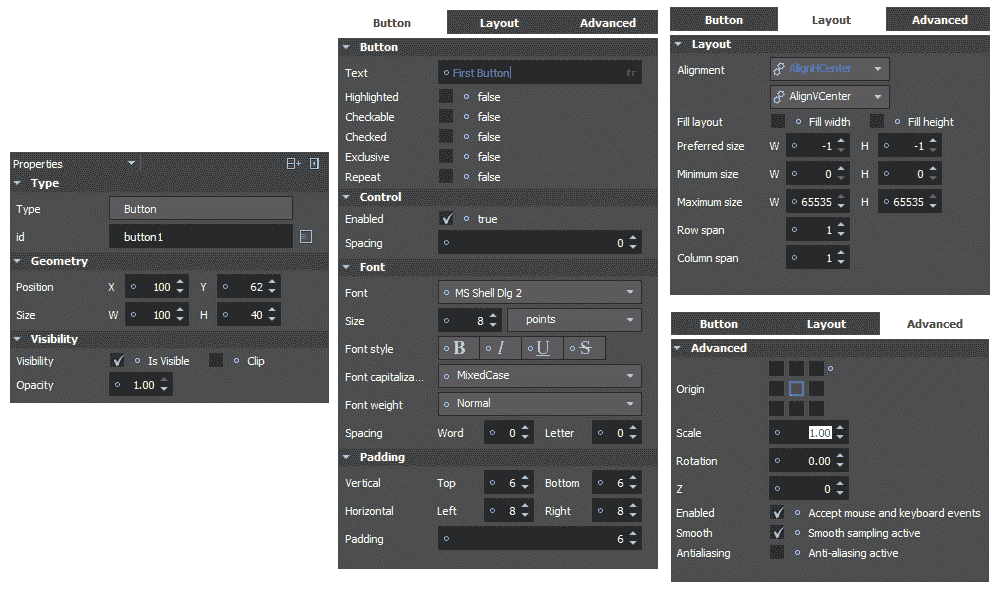
Task: Select the center Origin grid point
Action: tap(796, 388)
